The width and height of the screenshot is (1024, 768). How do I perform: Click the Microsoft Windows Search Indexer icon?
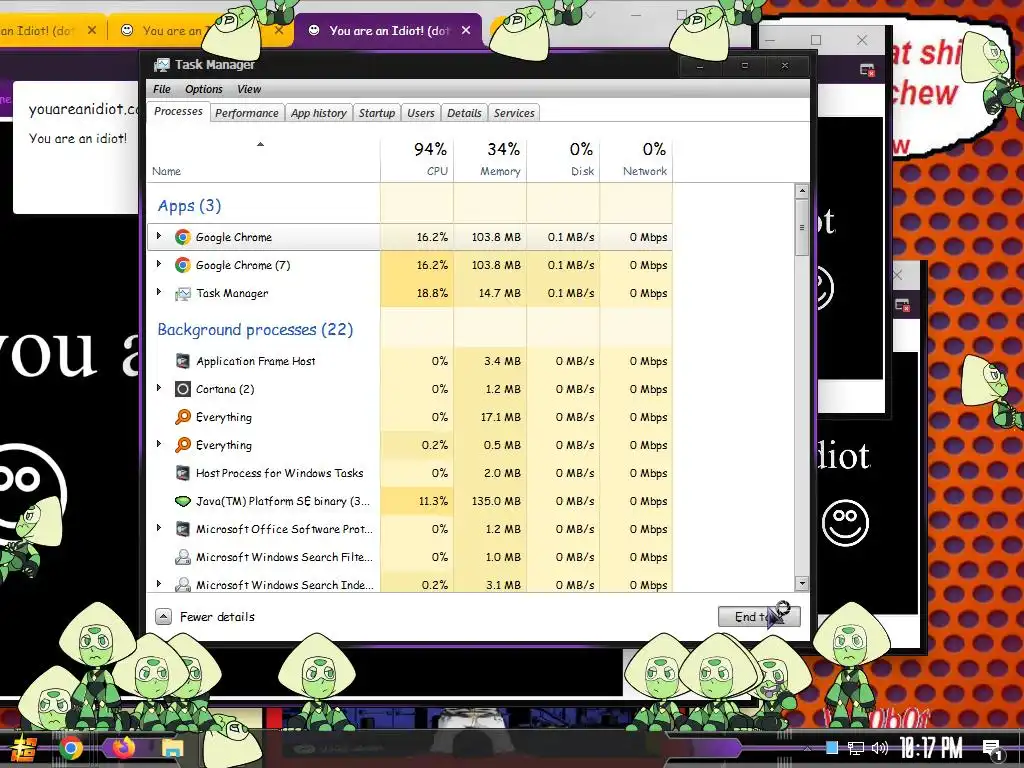[x=183, y=584]
